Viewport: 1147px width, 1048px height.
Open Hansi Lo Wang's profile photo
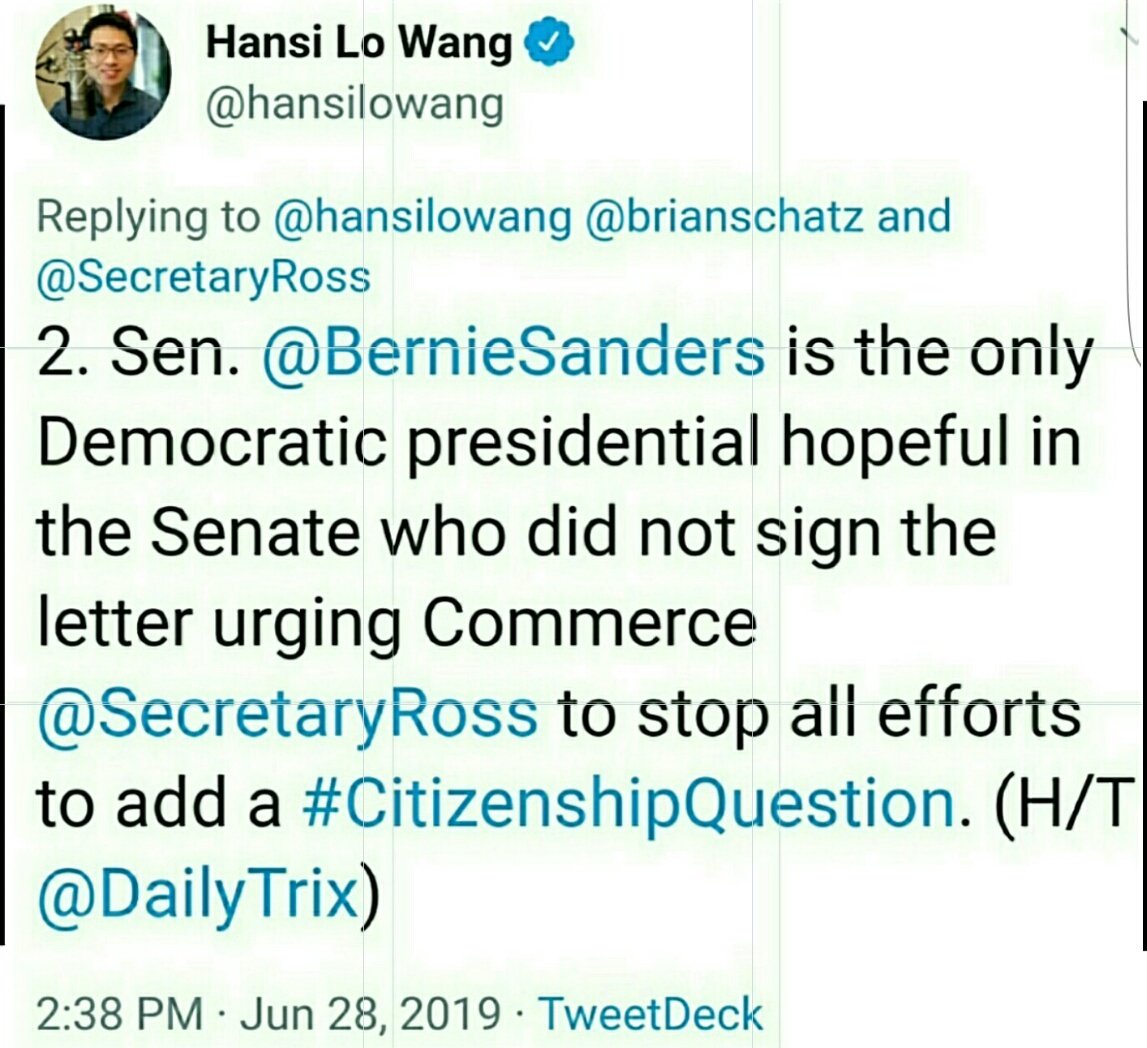coord(102,72)
